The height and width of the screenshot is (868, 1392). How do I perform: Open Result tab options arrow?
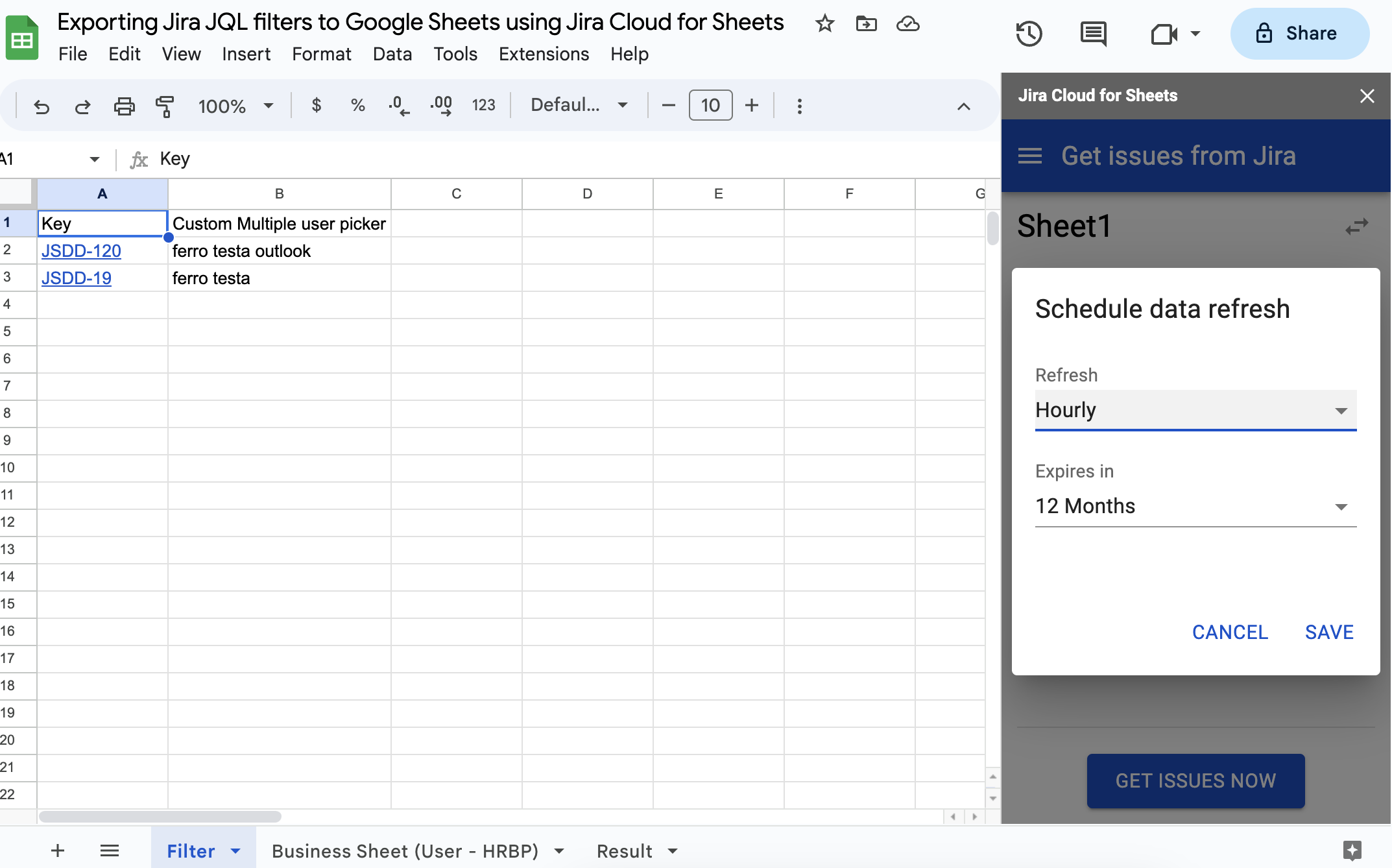(673, 851)
